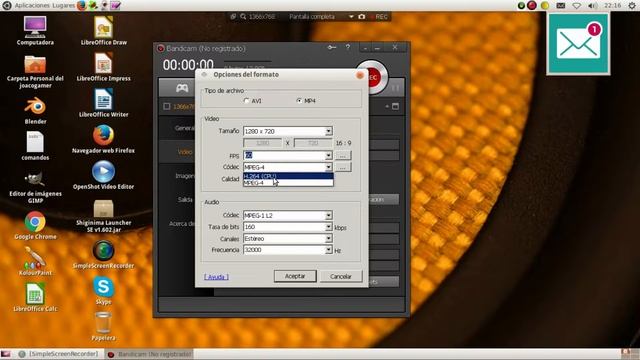
Task: Select Salida tab in Bandicam sidebar
Action: [184, 200]
